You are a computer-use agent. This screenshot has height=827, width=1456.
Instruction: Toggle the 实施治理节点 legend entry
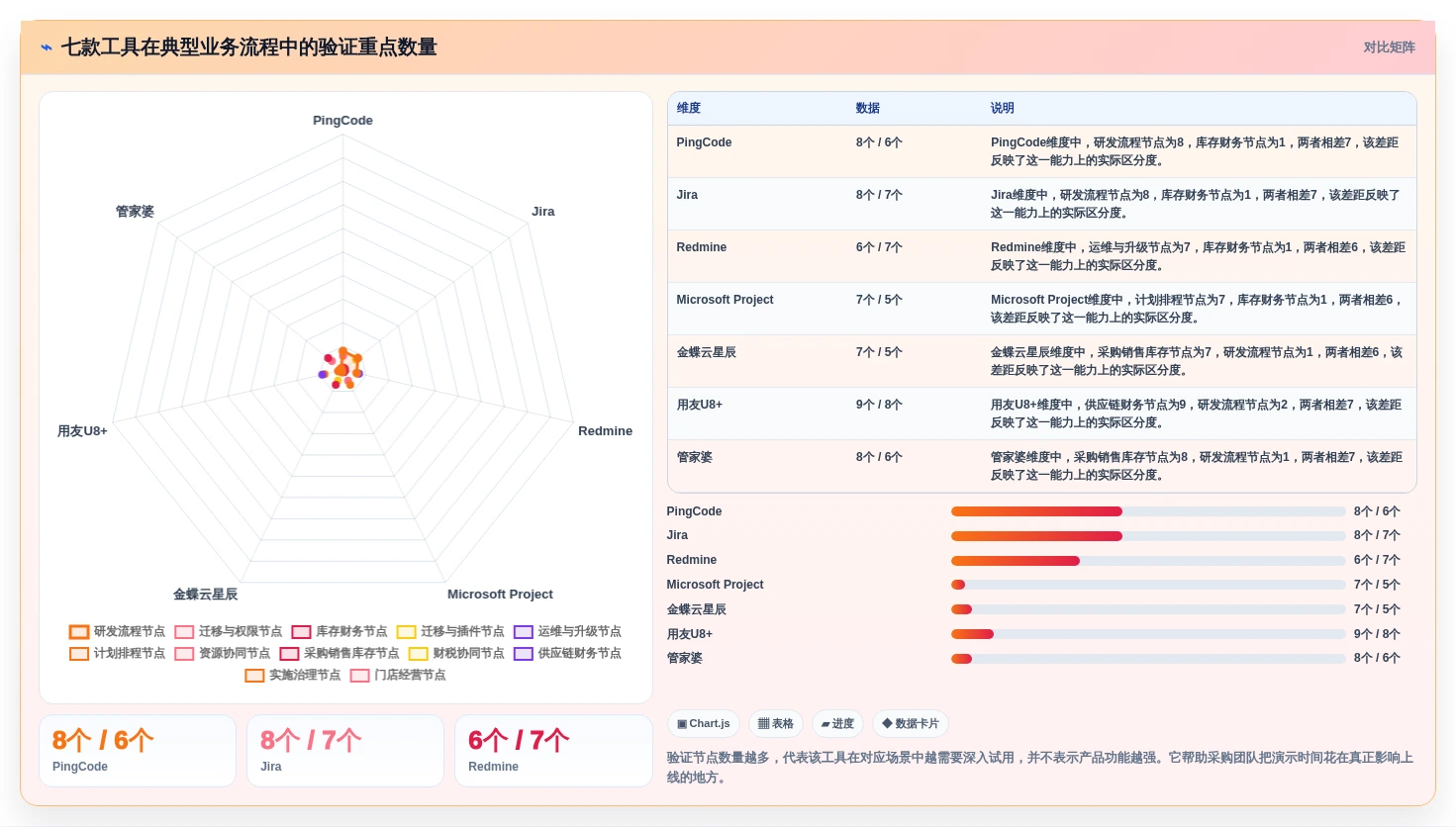(292, 676)
